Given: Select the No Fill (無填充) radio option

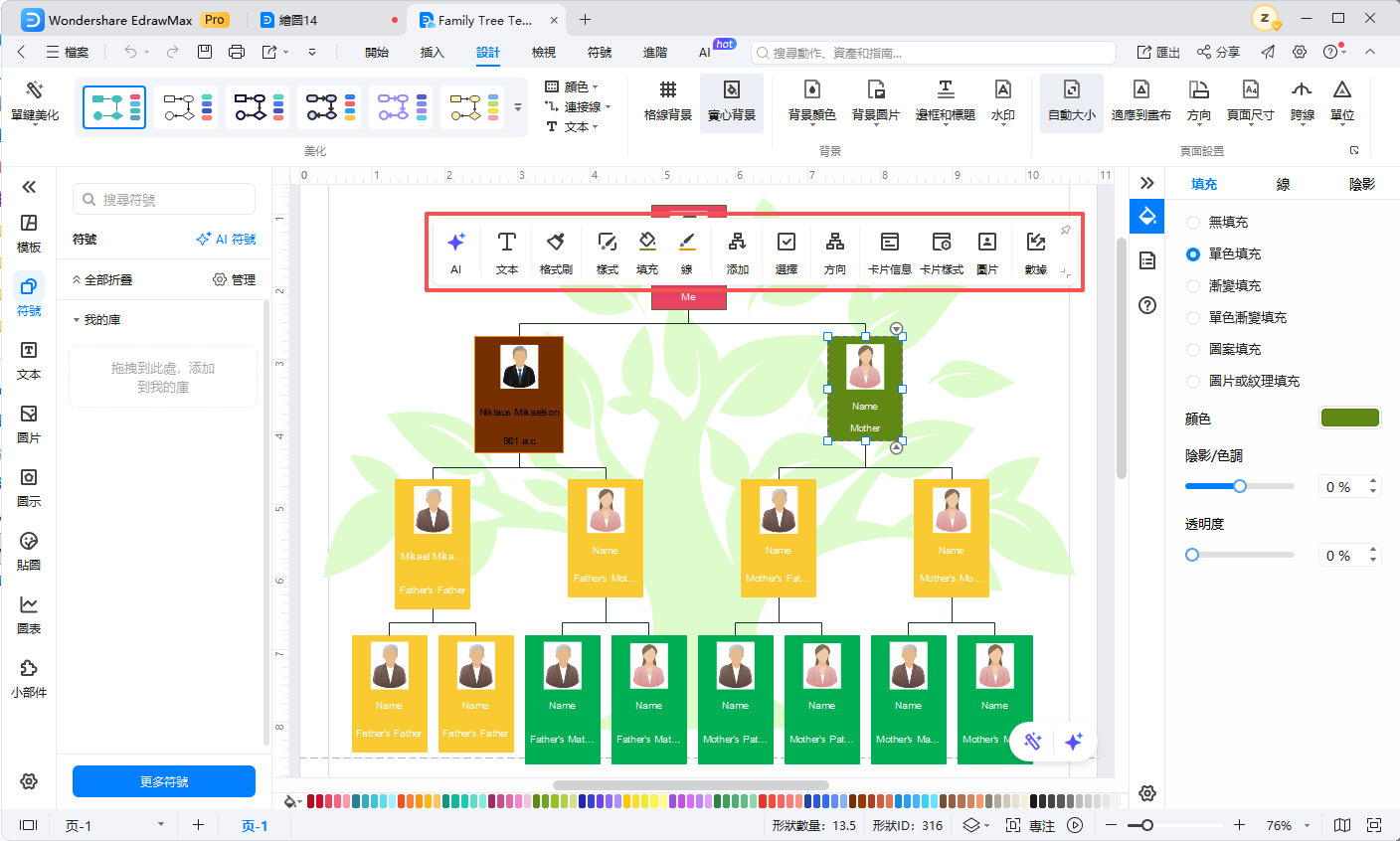Looking at the screenshot, I should point(1193,223).
